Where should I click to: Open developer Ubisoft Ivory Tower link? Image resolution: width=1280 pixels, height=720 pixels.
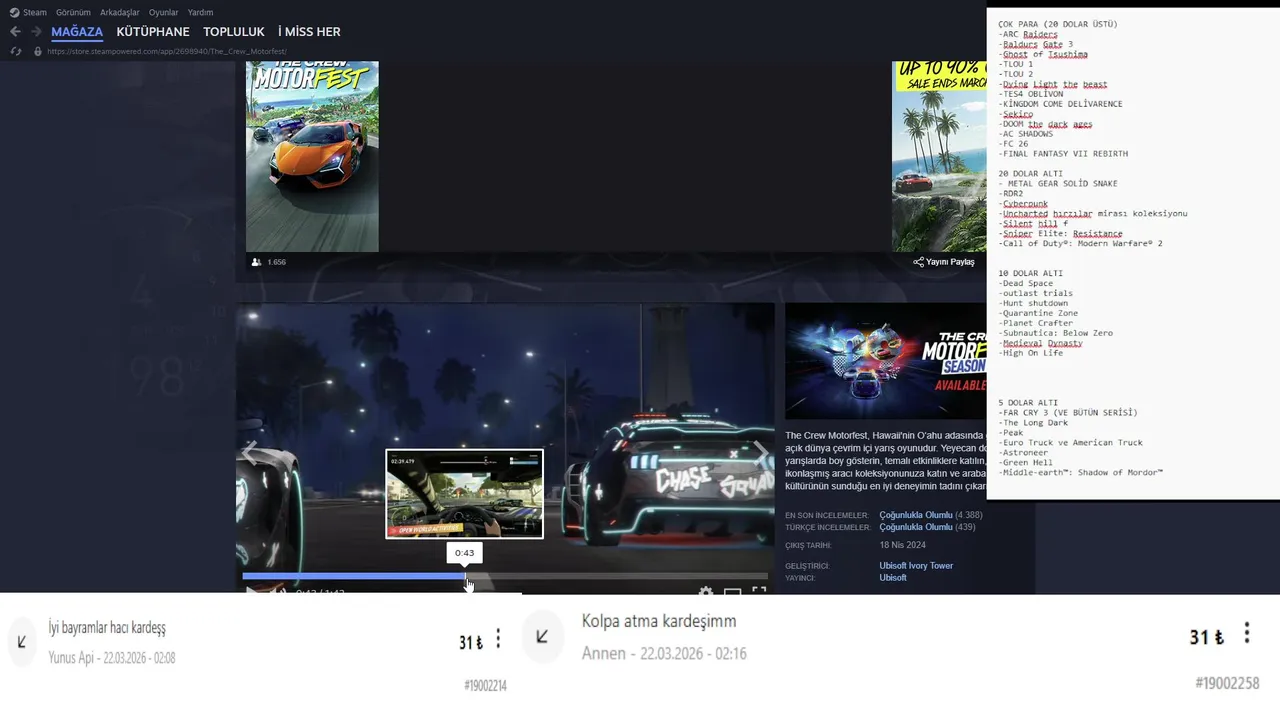click(x=916, y=566)
